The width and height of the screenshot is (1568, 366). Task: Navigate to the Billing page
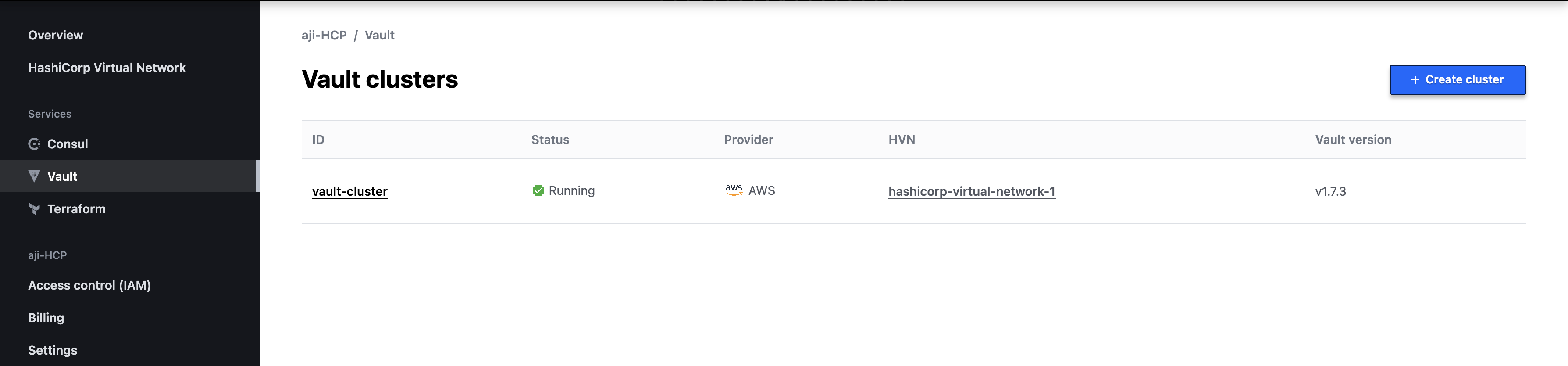point(46,318)
